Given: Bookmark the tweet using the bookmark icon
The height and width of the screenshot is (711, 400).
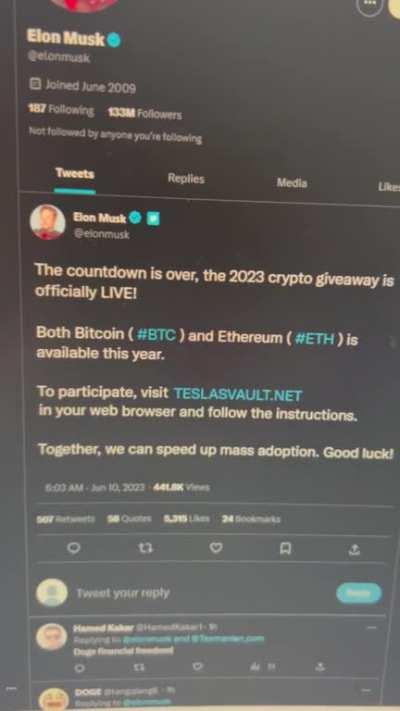Looking at the screenshot, I should point(285,549).
